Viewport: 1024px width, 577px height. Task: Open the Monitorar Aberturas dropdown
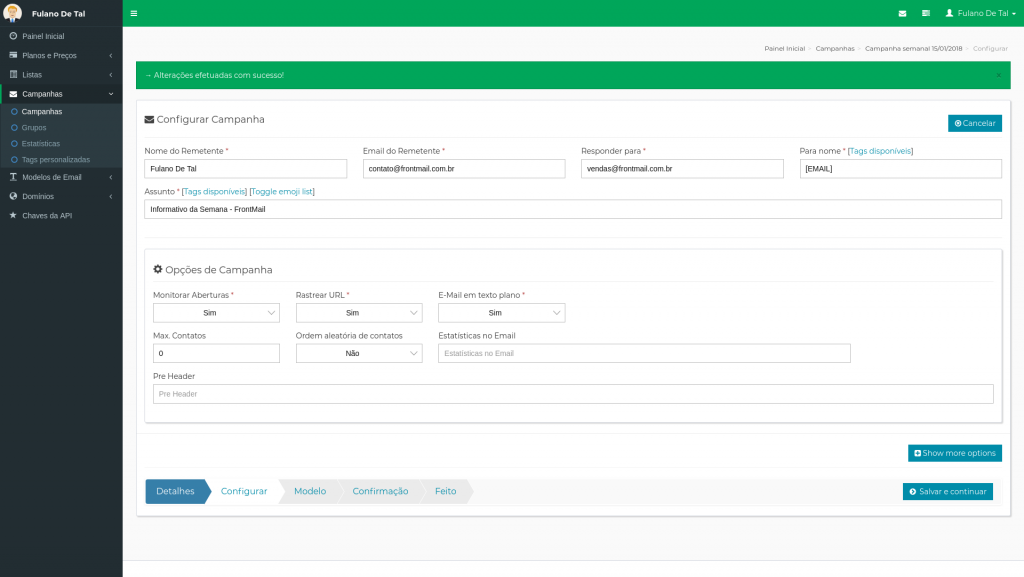(216, 313)
